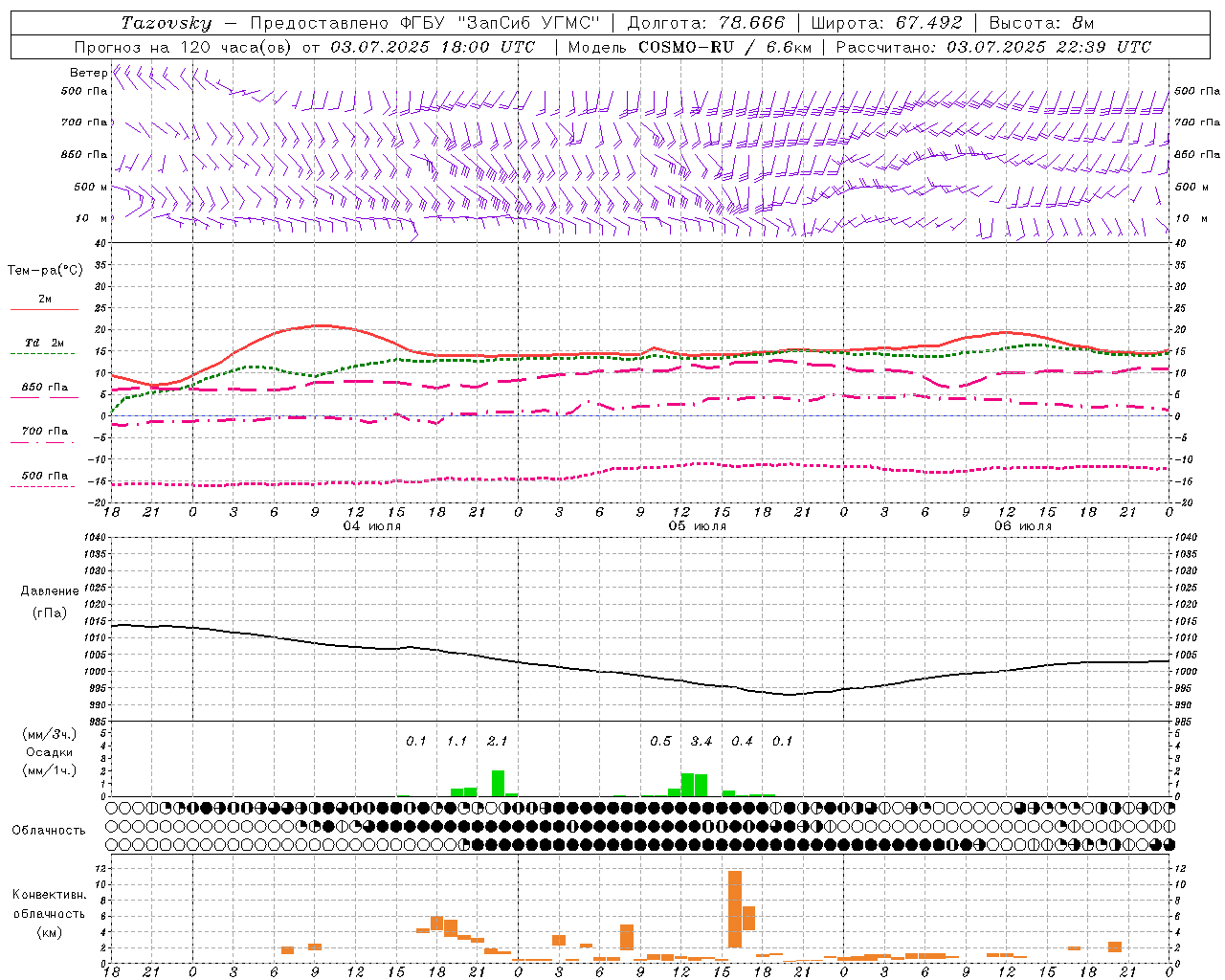The image size is (1225, 980).
Task: Click the 700 гПа temperature legend entry
Action: [x=45, y=431]
